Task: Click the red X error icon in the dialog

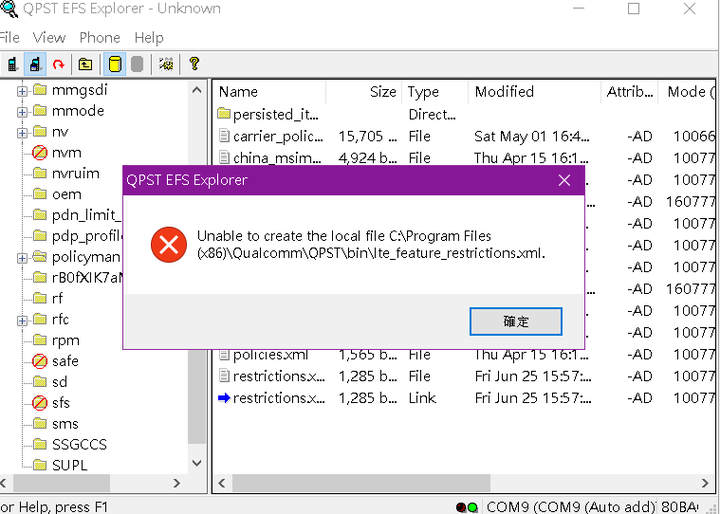Action: point(169,244)
